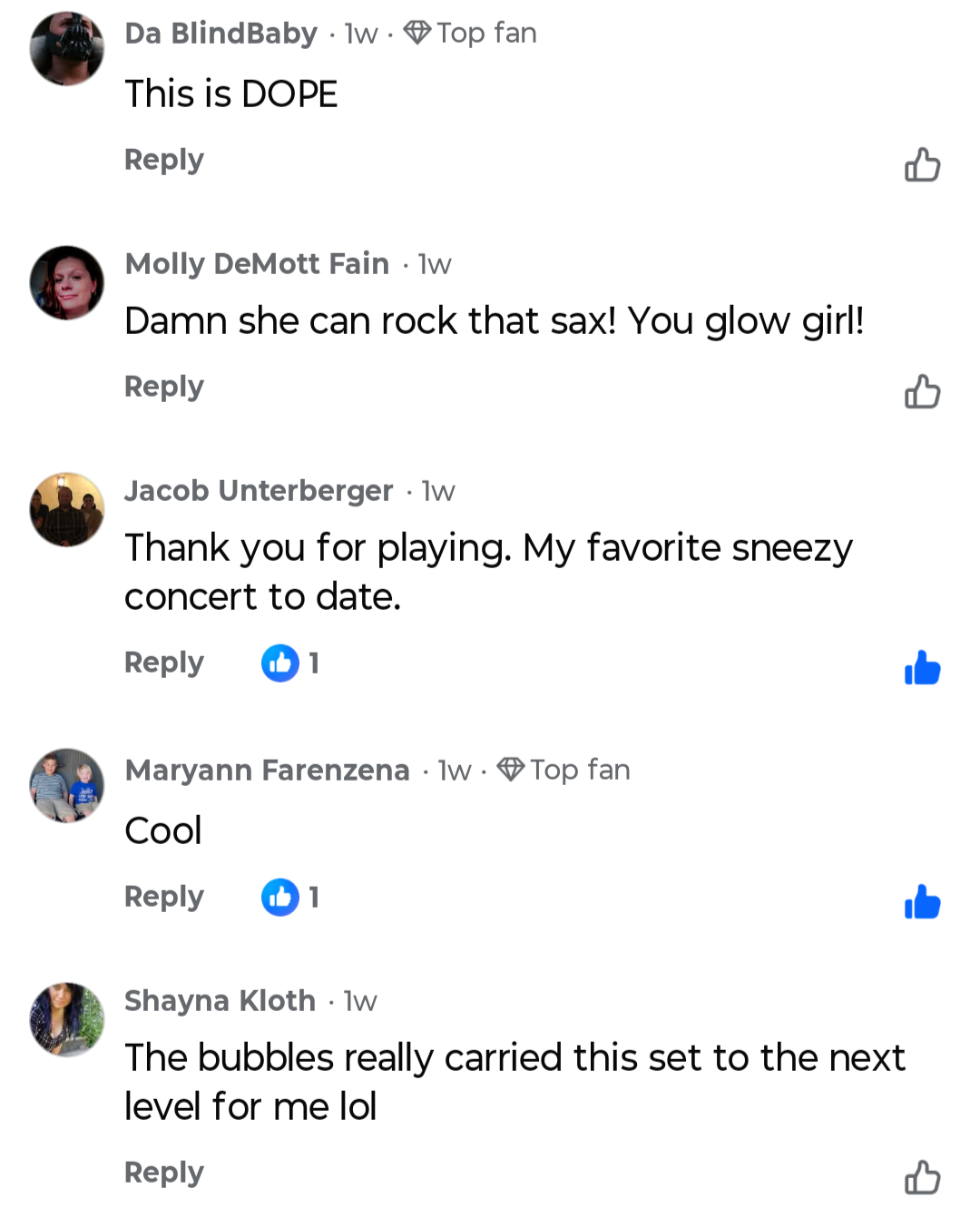Reply to Molly DeMott Fain's comment
980x1227 pixels.
pyautogui.click(x=164, y=387)
